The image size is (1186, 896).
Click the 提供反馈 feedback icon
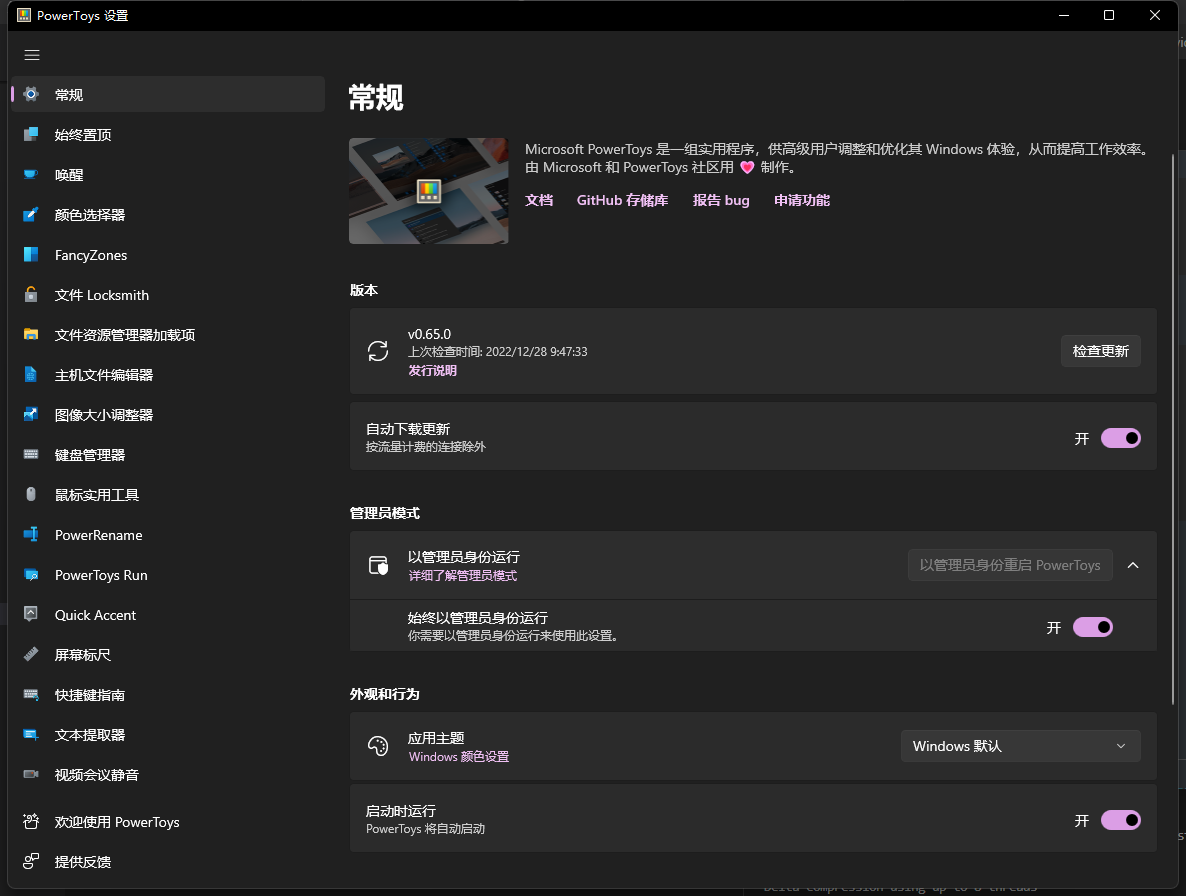point(31,862)
